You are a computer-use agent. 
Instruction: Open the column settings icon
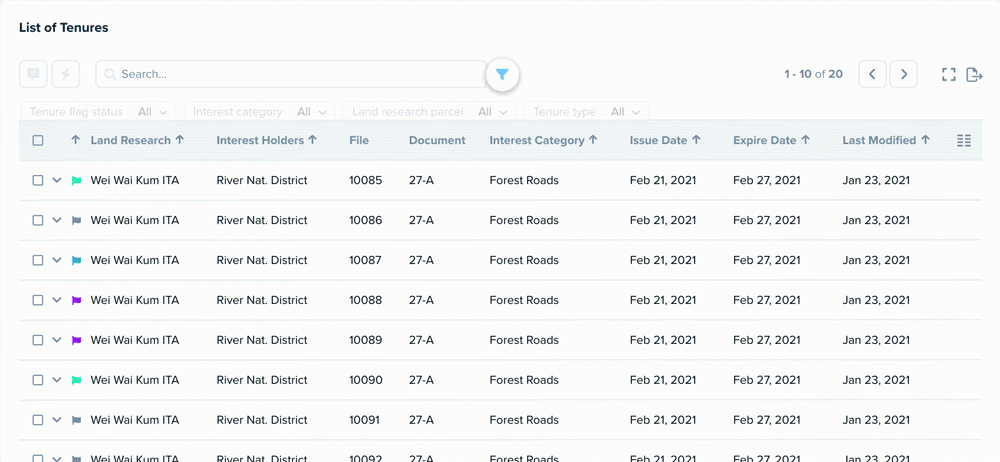tap(964, 140)
